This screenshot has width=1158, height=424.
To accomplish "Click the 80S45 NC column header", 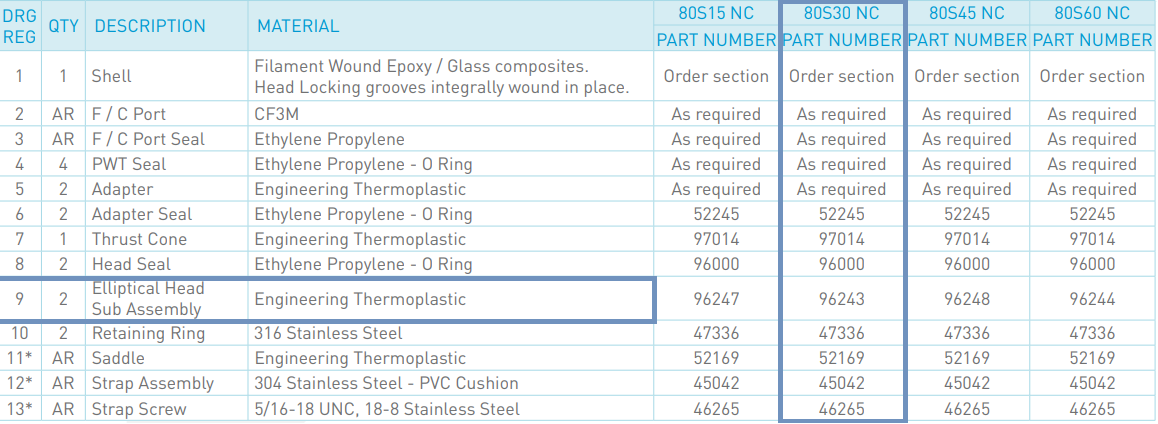I will pos(967,13).
